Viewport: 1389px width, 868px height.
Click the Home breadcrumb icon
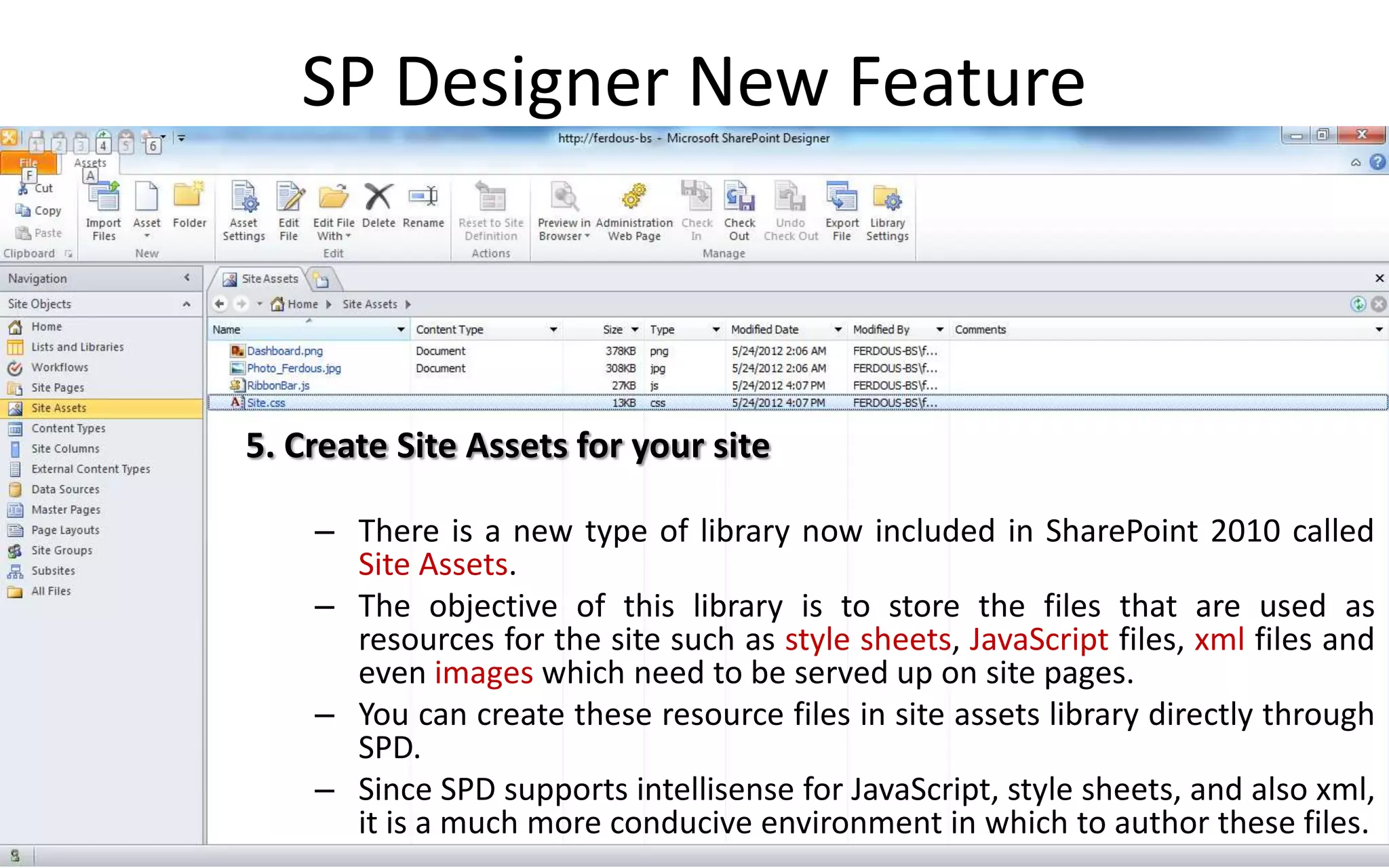click(x=277, y=304)
